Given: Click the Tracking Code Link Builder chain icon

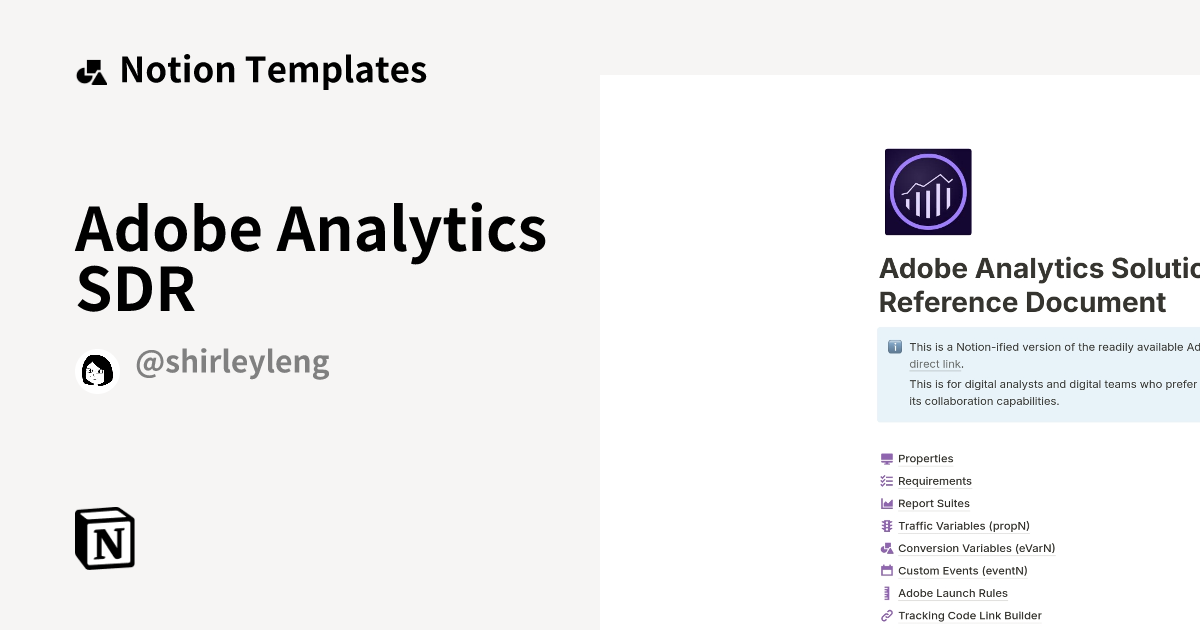Looking at the screenshot, I should tap(886, 615).
